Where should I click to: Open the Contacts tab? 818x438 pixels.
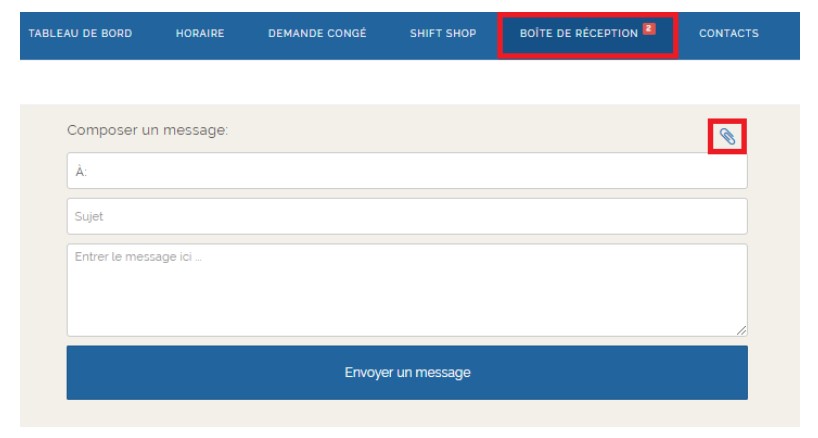pyautogui.click(x=728, y=34)
